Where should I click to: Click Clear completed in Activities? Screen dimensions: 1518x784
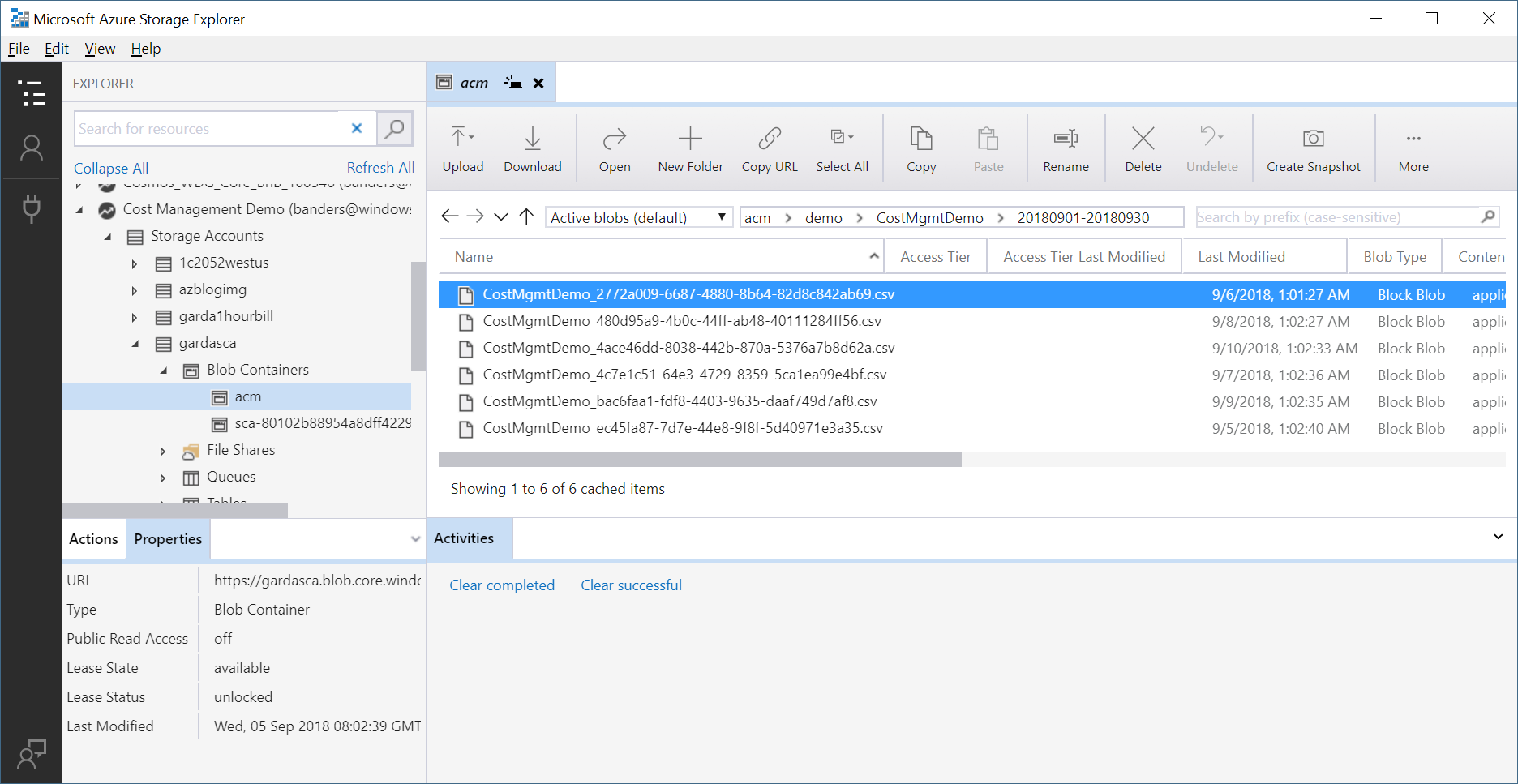(502, 585)
